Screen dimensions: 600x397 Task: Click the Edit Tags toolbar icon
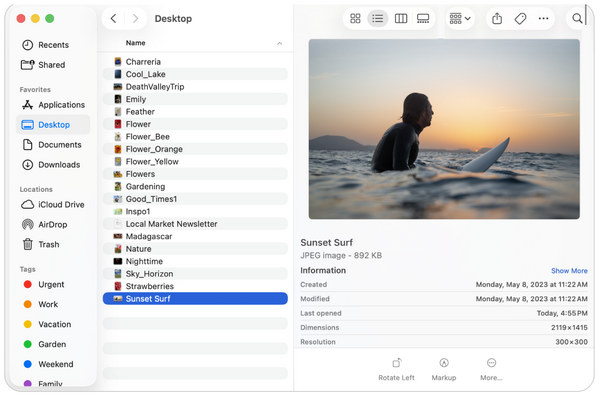(x=520, y=18)
